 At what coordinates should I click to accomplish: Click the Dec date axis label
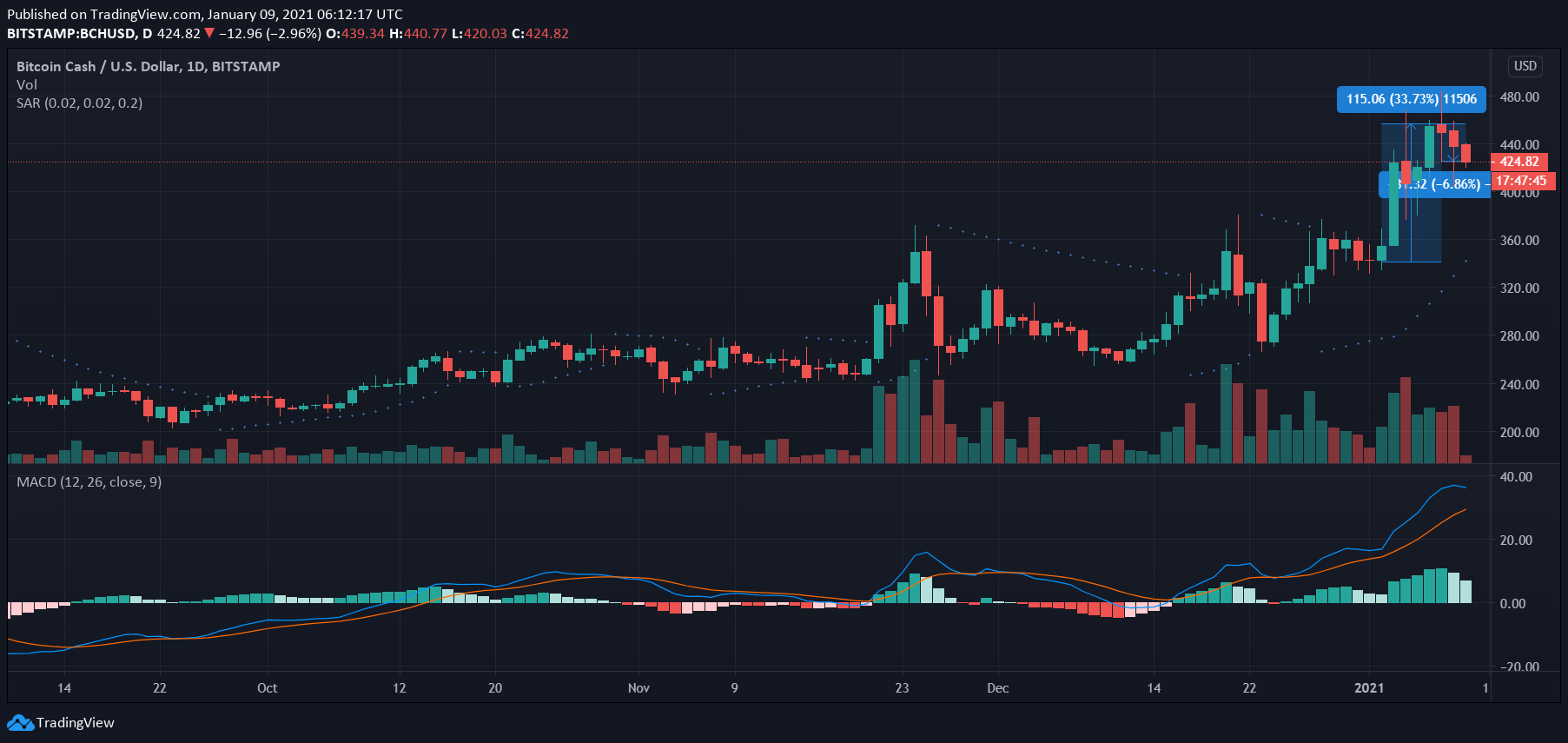(998, 688)
